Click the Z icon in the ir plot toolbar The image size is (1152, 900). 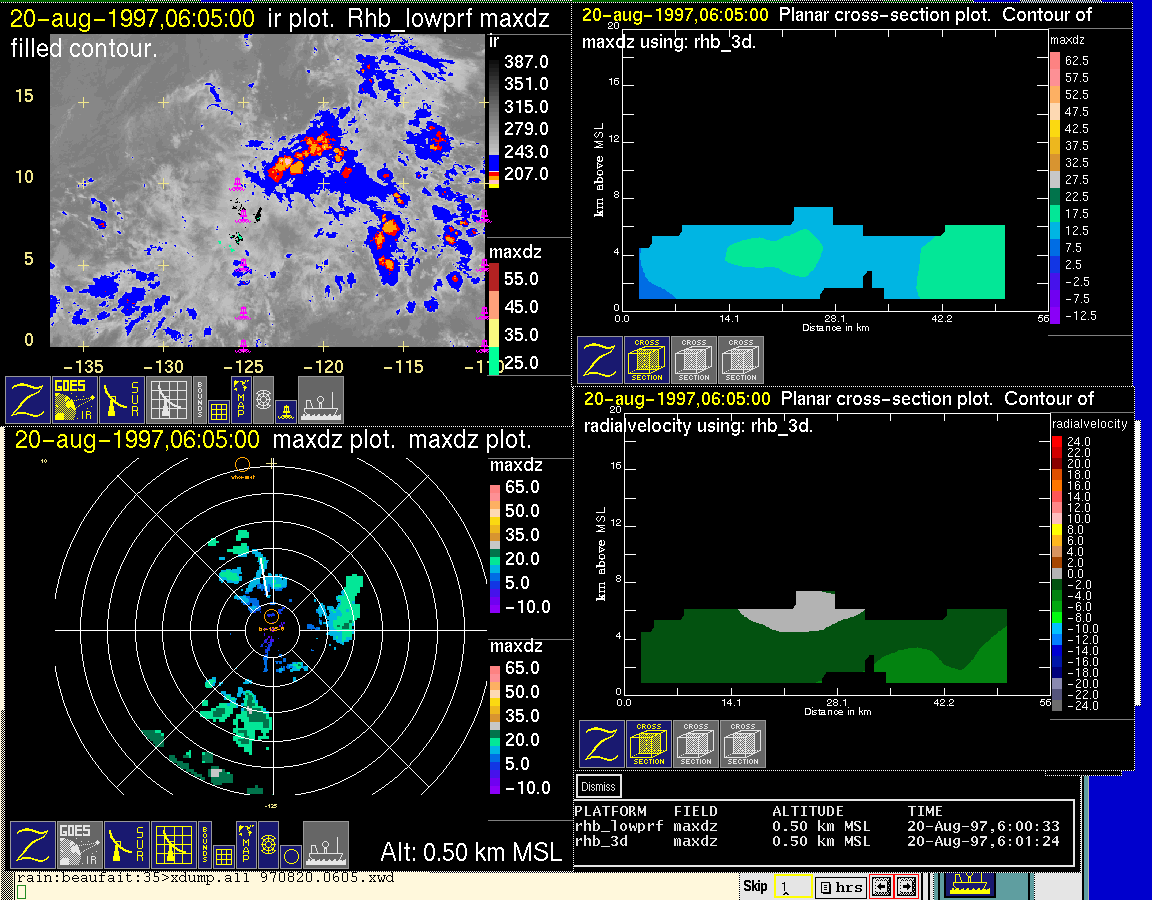click(28, 399)
